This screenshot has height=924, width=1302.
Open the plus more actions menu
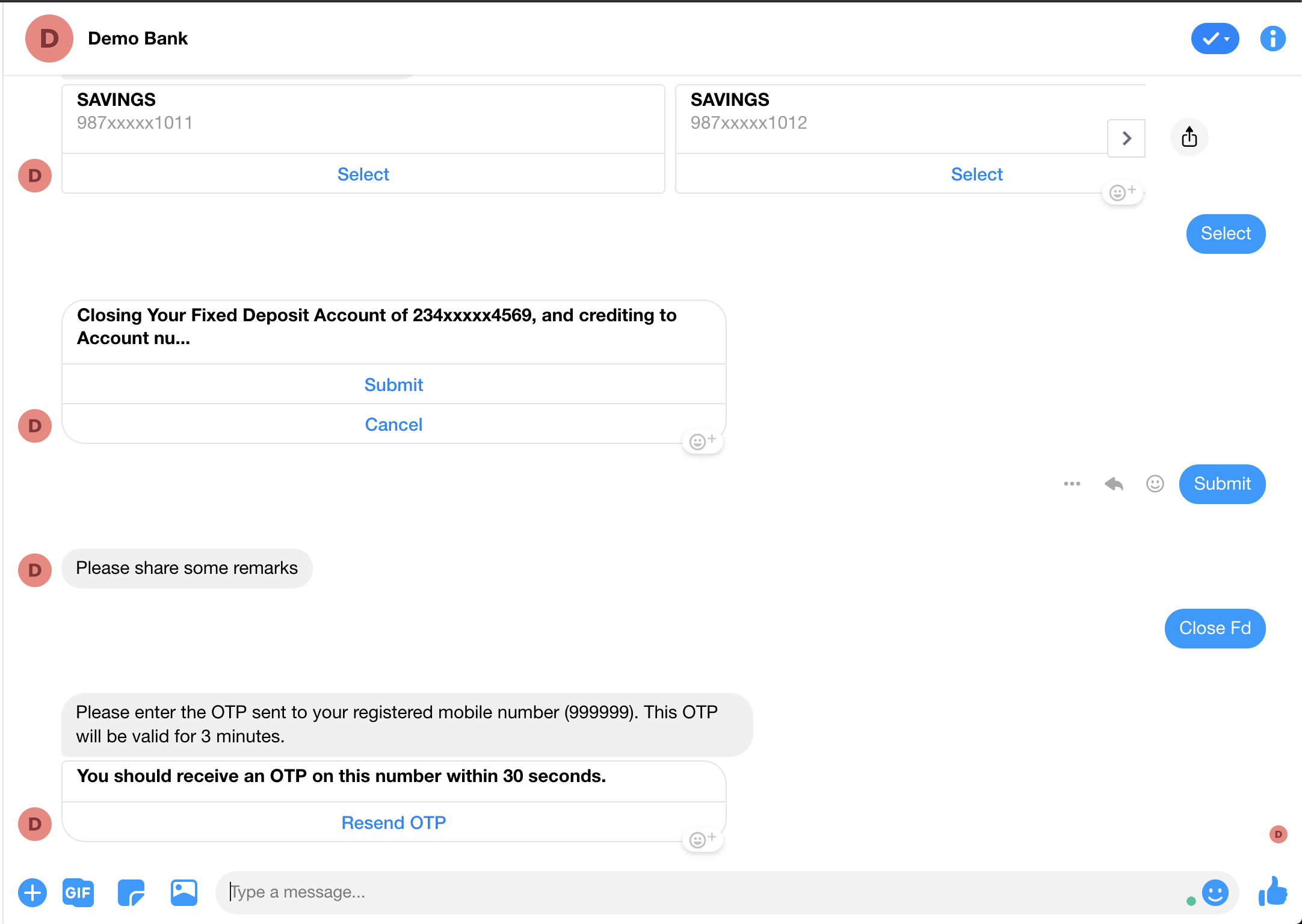[32, 892]
